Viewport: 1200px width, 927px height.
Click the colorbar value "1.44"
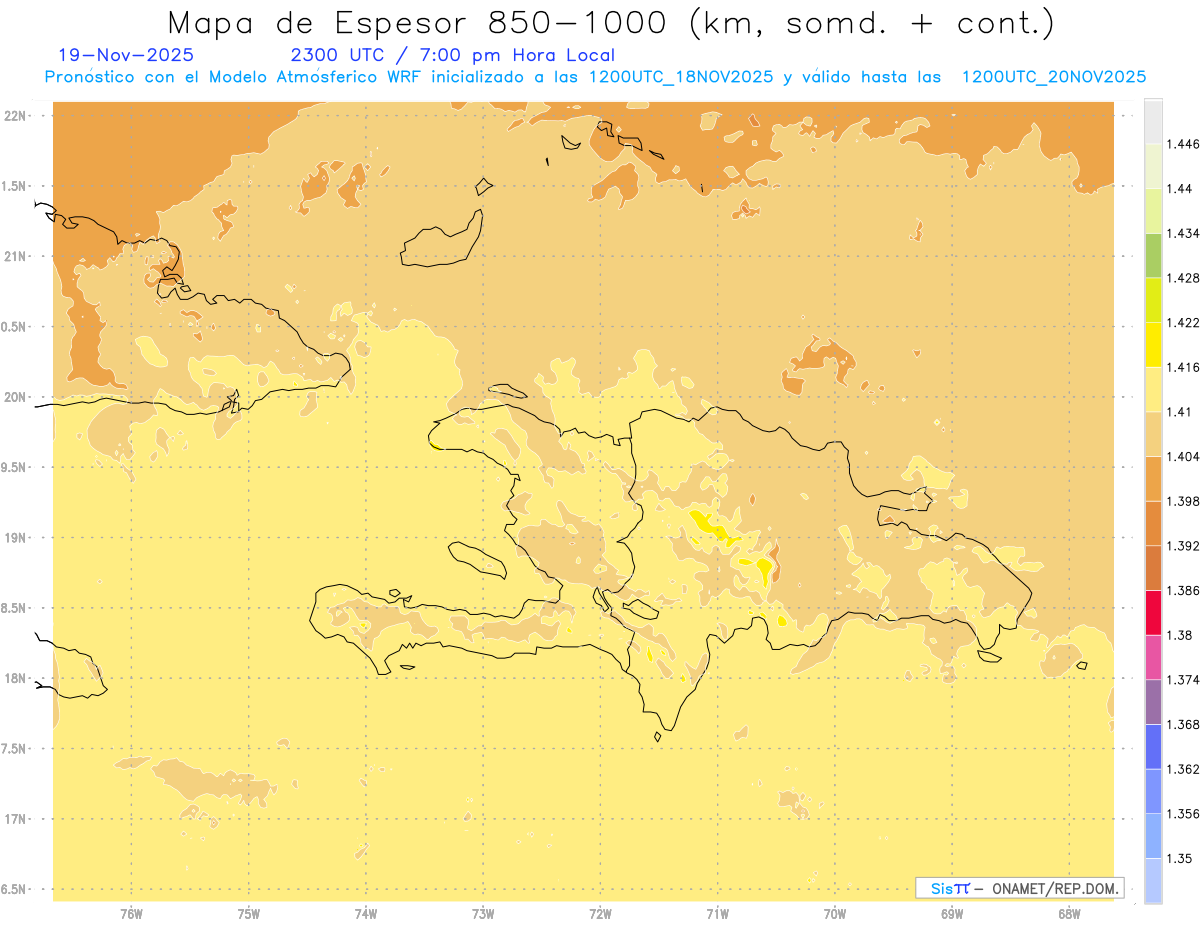(1180, 188)
